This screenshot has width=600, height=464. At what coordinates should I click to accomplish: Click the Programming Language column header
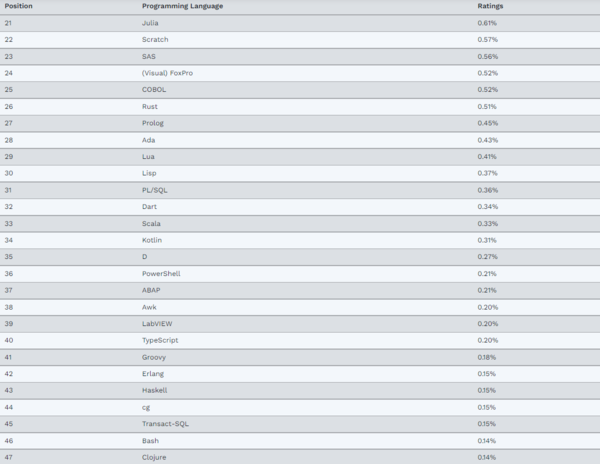[x=182, y=6]
